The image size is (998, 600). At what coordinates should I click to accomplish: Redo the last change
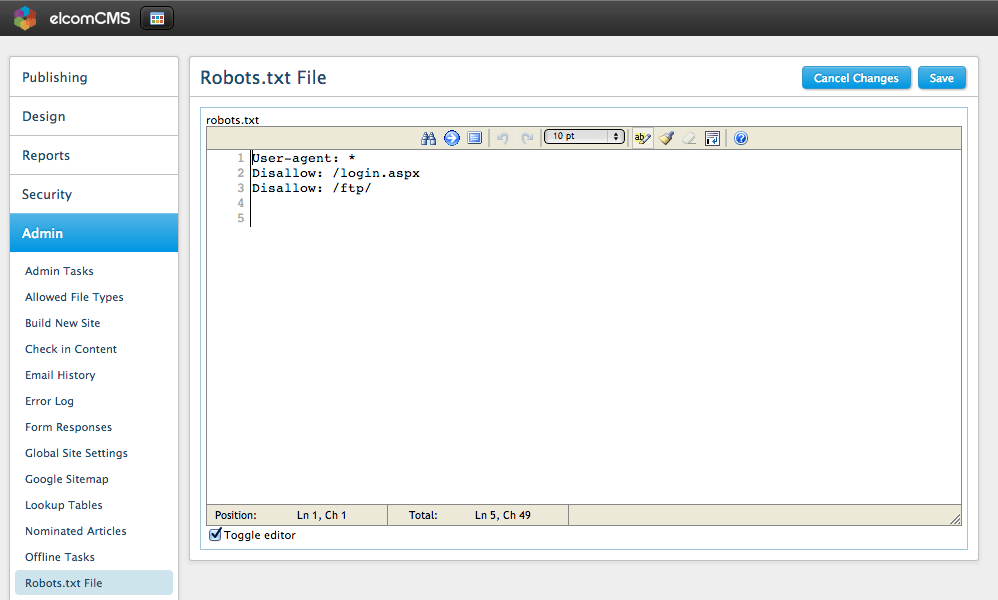tap(526, 138)
